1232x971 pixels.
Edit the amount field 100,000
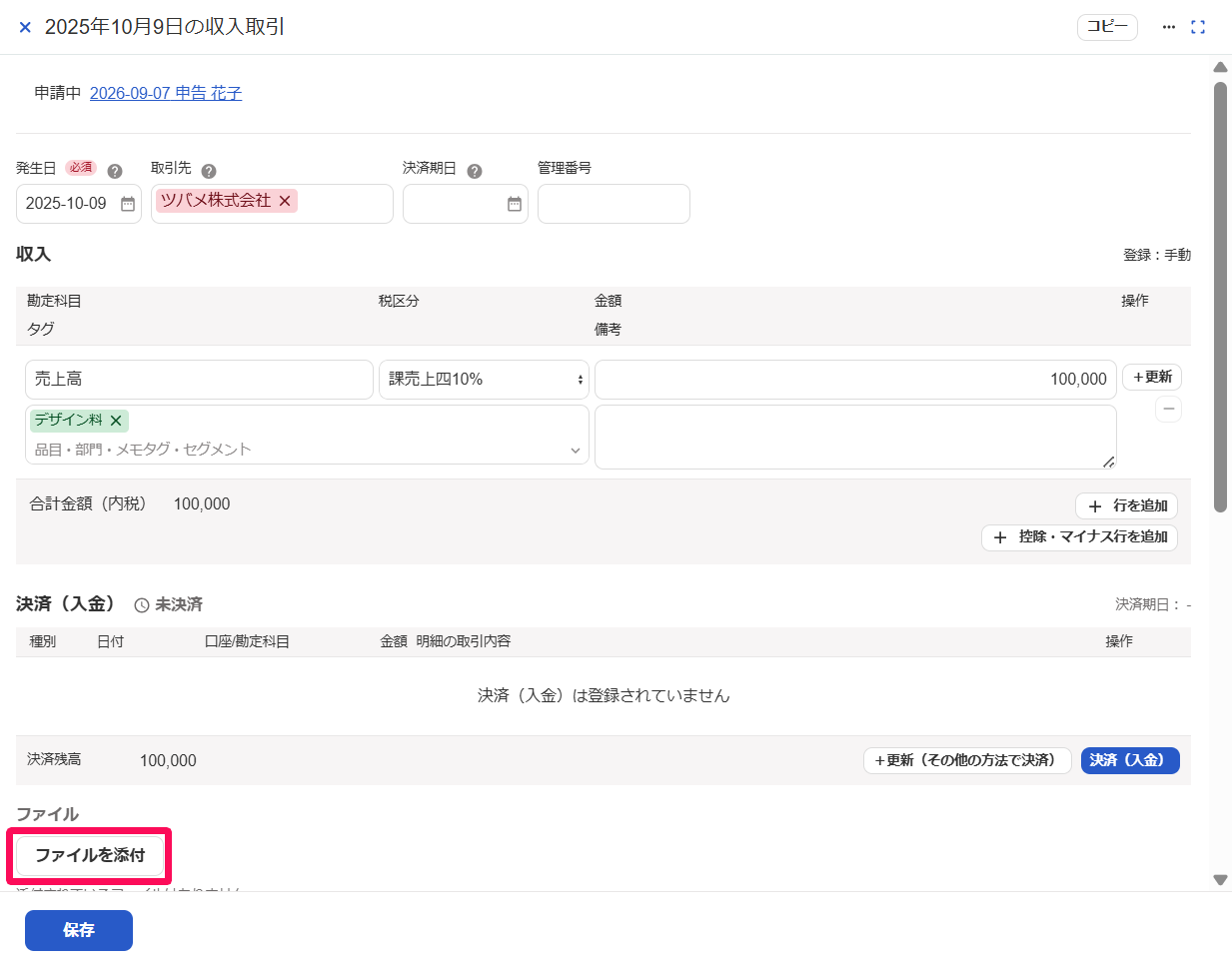tap(855, 380)
